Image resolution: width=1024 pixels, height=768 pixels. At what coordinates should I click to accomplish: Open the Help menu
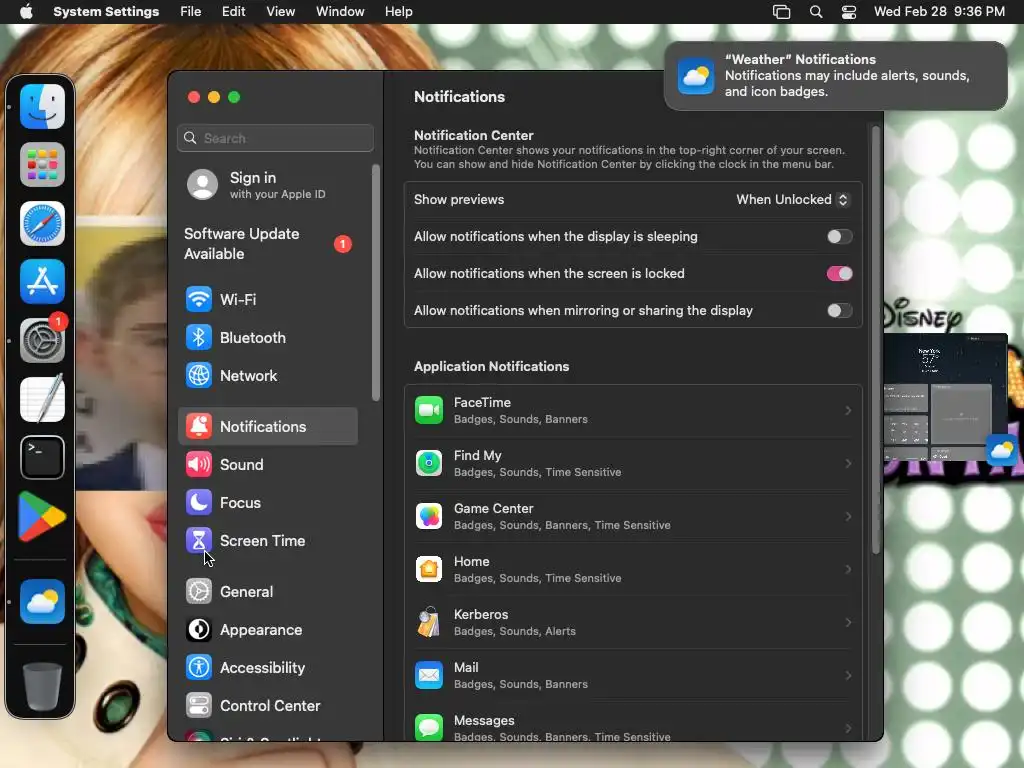click(398, 12)
